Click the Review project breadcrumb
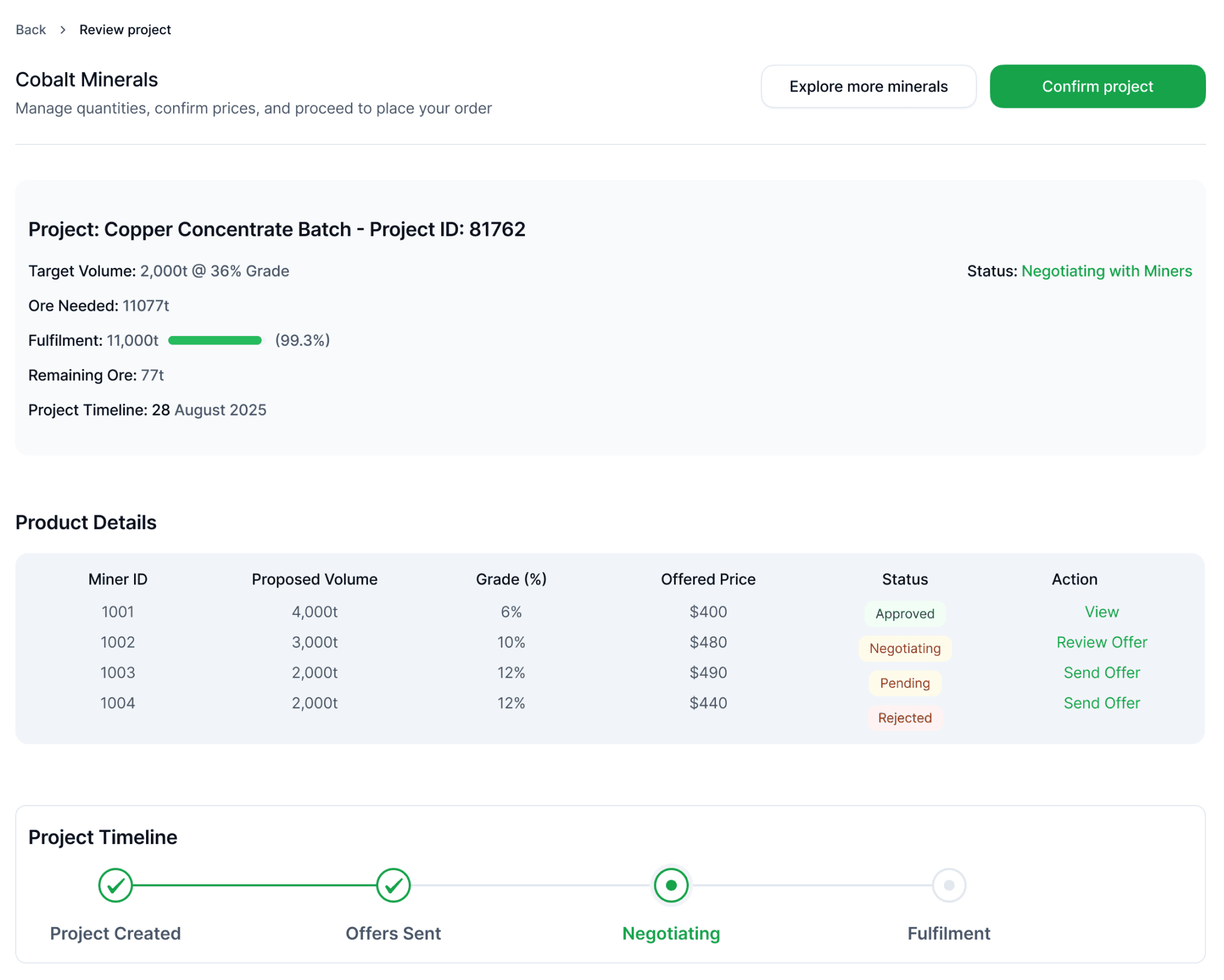 pos(125,29)
